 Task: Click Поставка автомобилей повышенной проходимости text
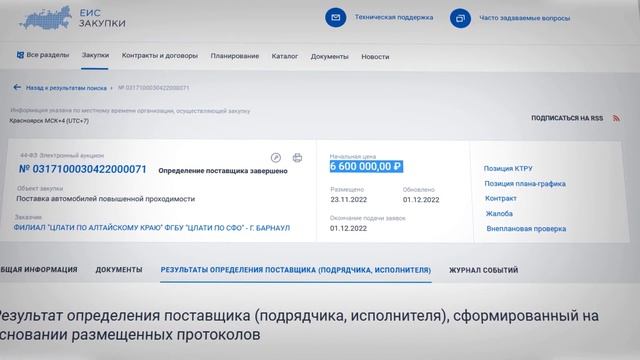(x=105, y=199)
